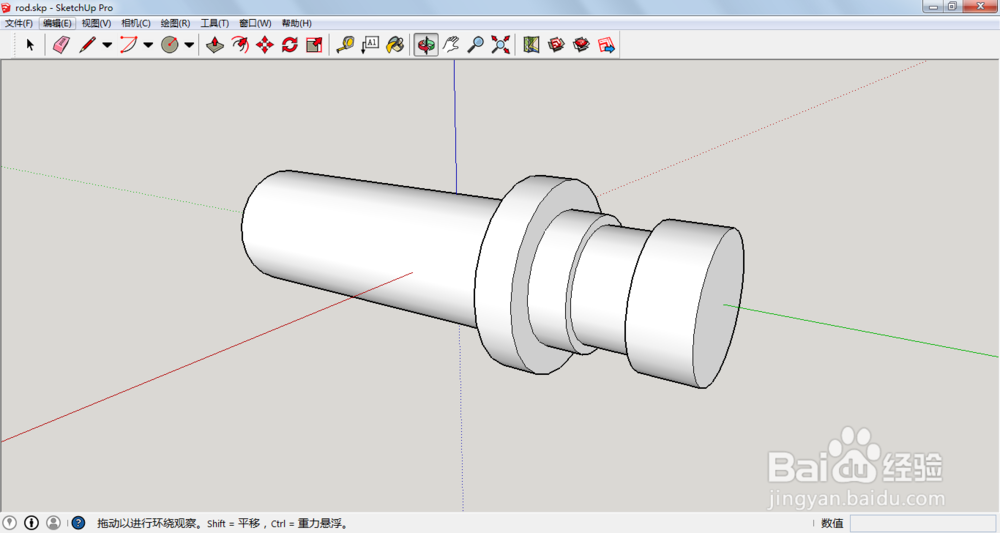Choose the Line pencil tool
Image resolution: width=1000 pixels, height=533 pixels.
tap(87, 45)
